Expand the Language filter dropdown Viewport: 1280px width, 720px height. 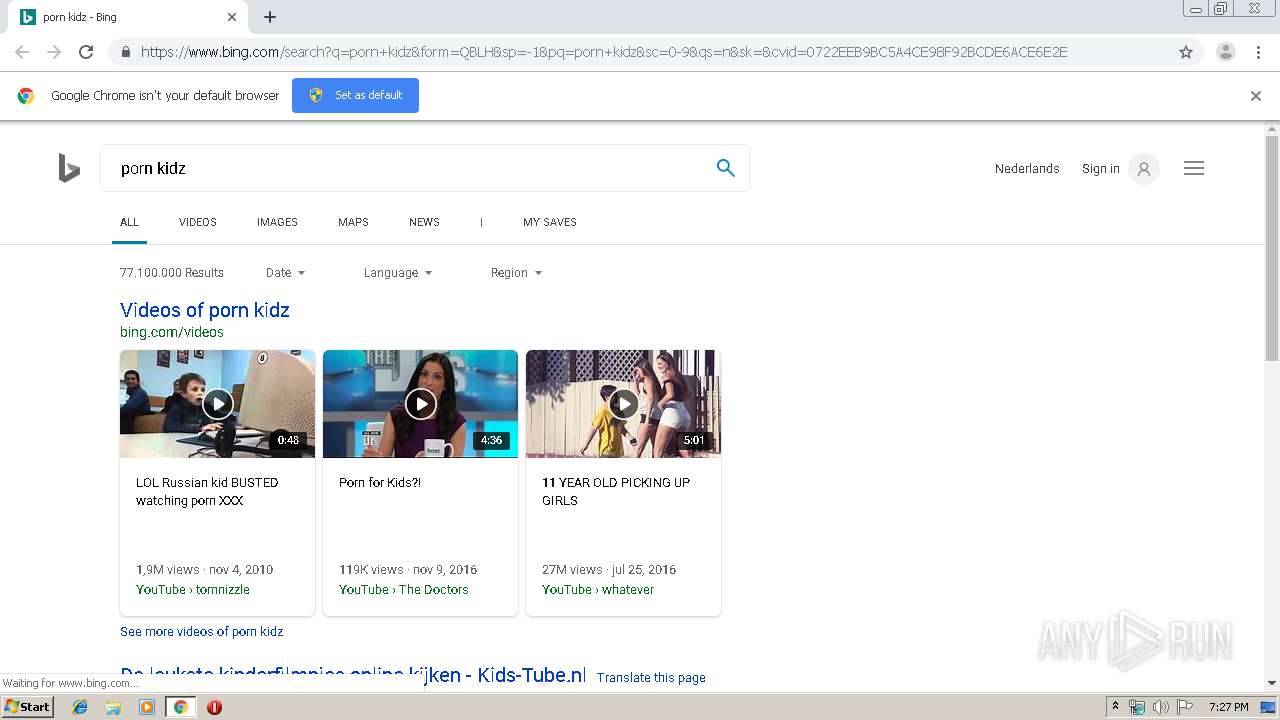click(398, 273)
